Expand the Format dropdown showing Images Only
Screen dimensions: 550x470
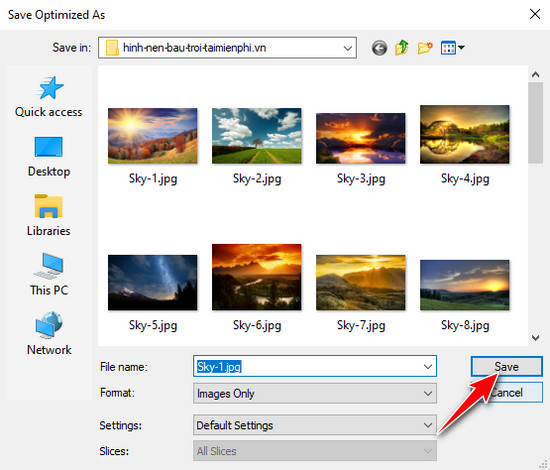point(315,393)
